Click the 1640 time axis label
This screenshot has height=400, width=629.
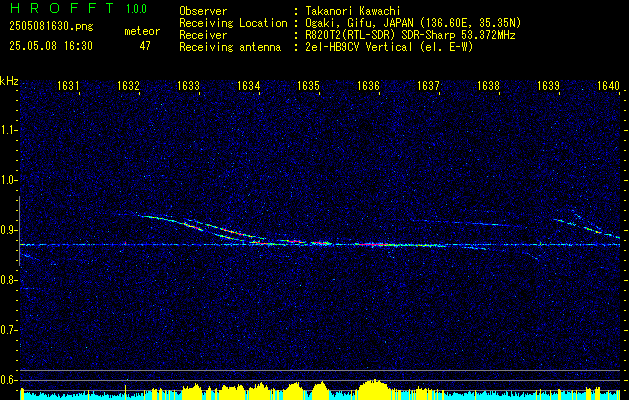(609, 85)
